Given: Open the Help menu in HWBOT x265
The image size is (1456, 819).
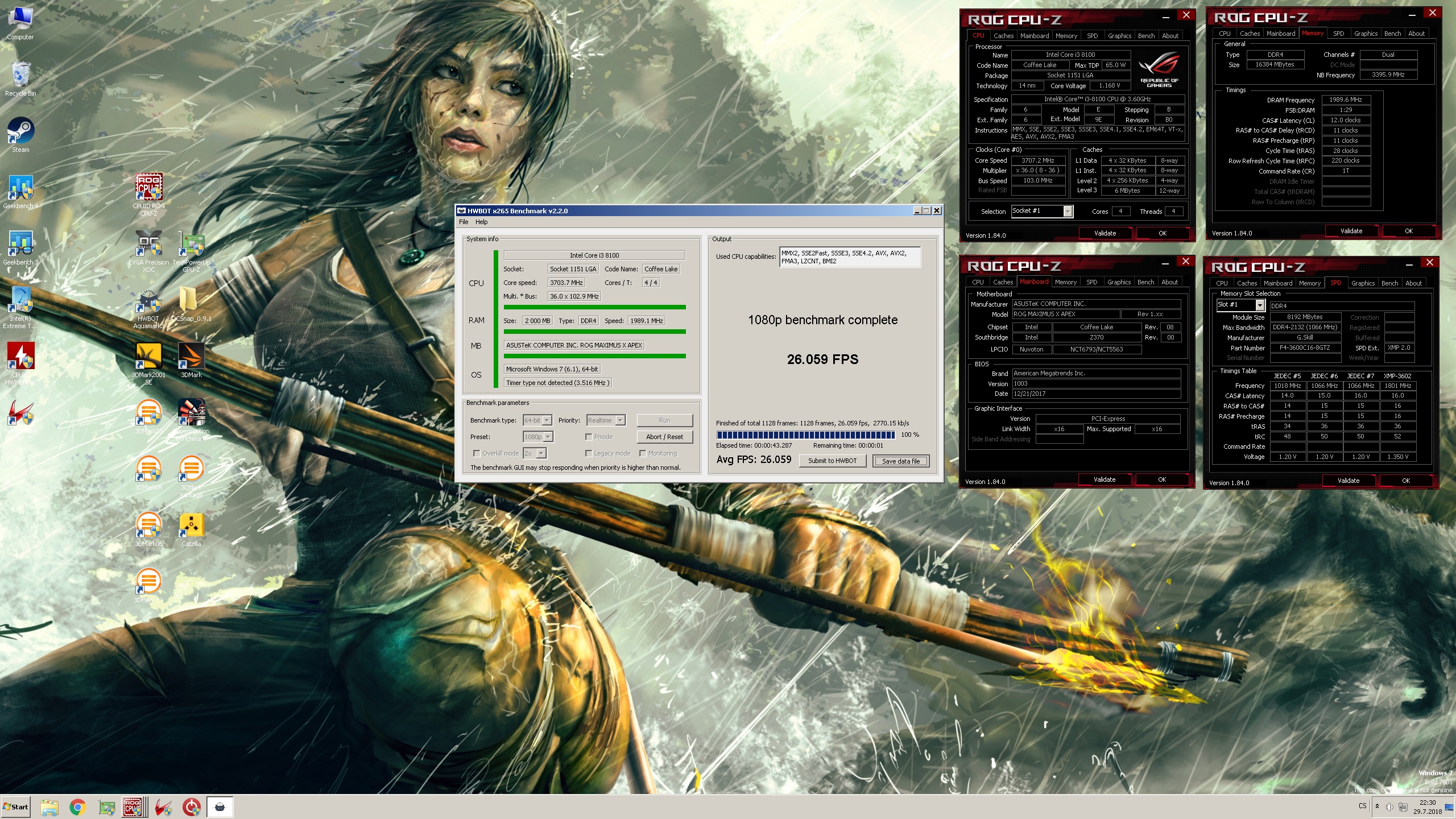Looking at the screenshot, I should (482, 222).
